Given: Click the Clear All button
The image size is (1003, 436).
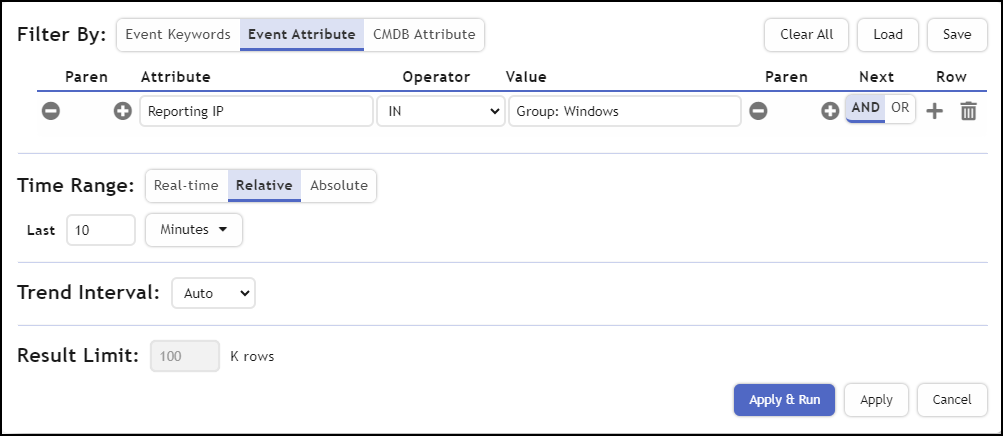Looking at the screenshot, I should [806, 34].
